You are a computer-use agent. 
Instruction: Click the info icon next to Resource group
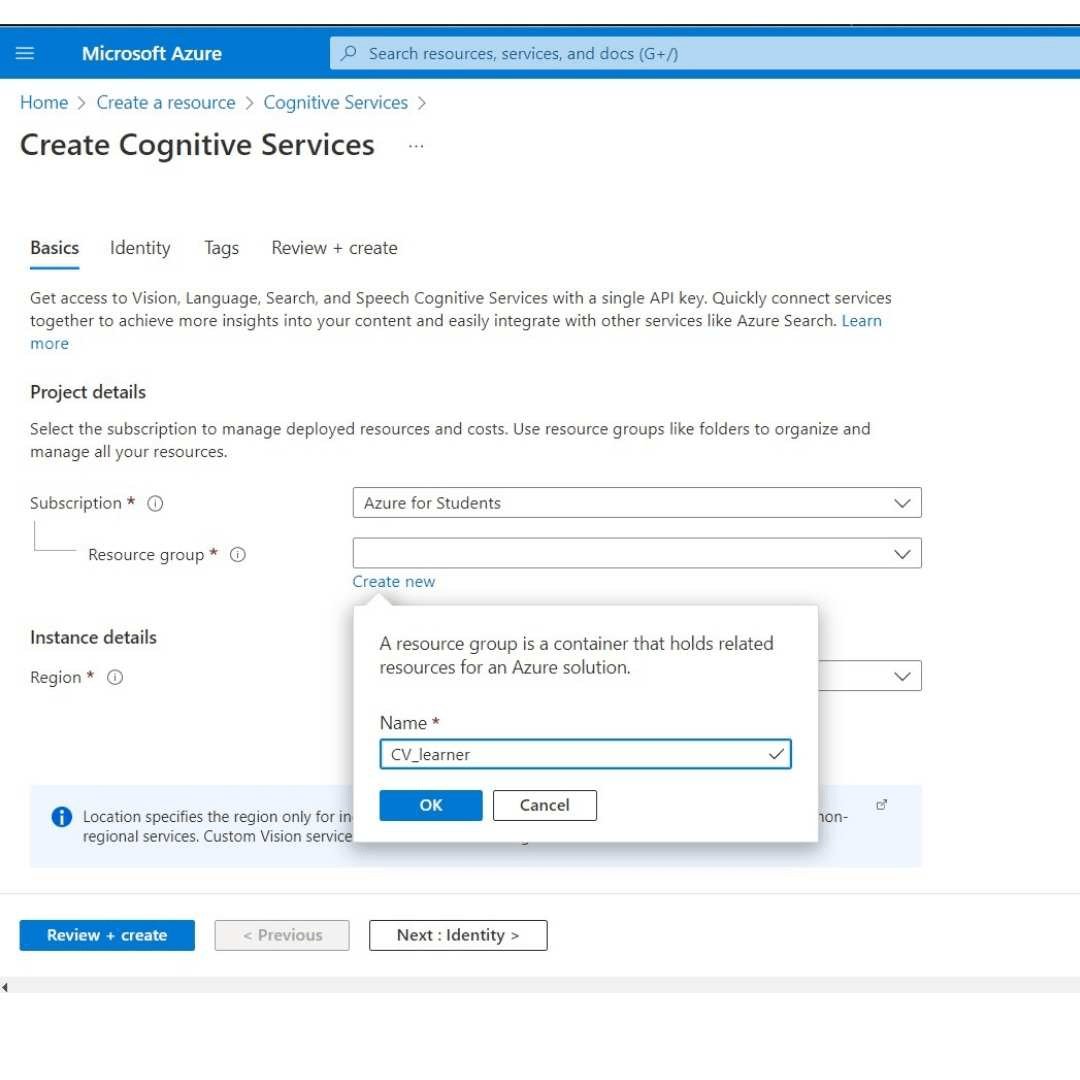[x=237, y=554]
